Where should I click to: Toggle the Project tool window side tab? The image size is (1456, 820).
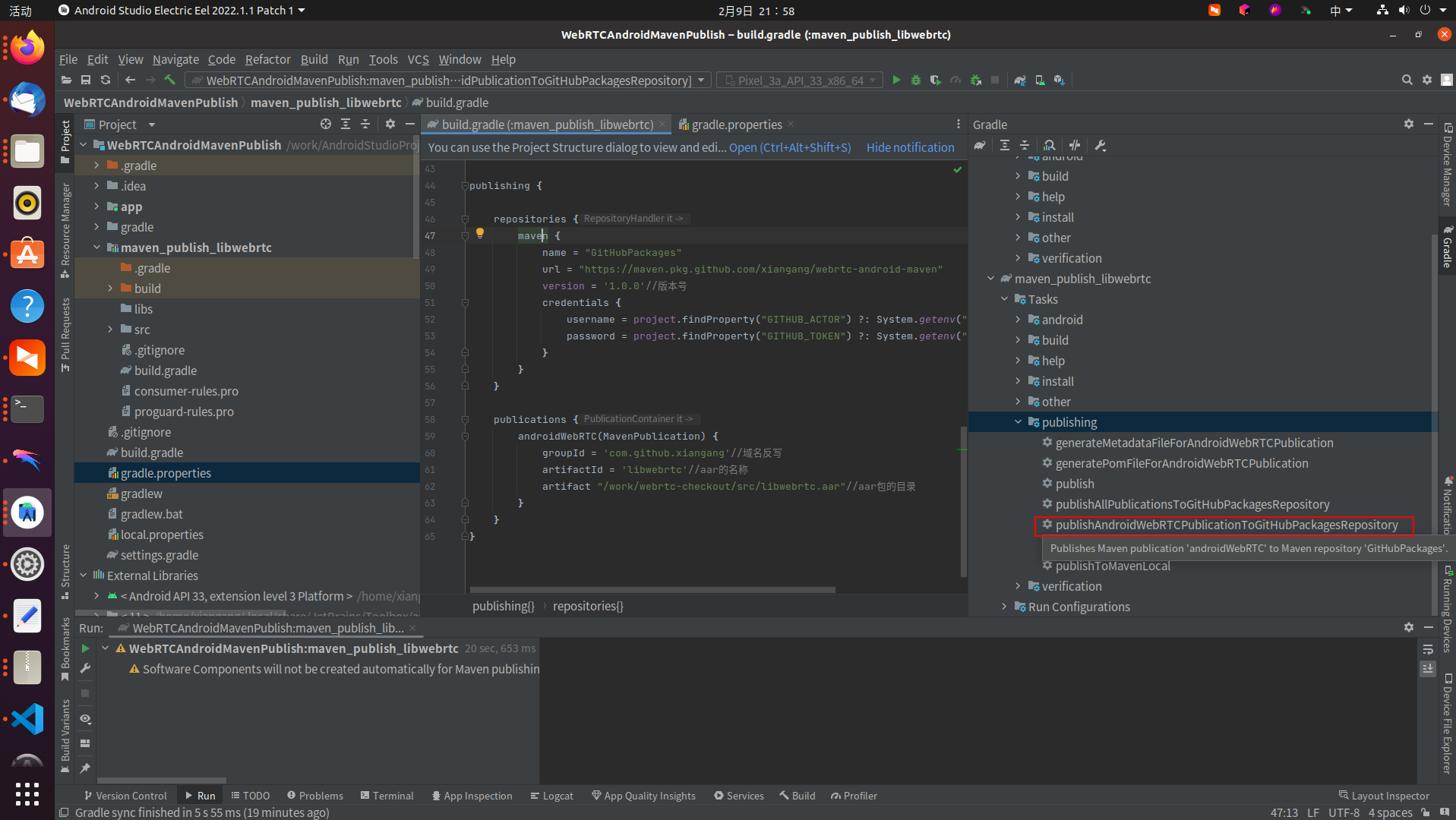click(x=65, y=141)
